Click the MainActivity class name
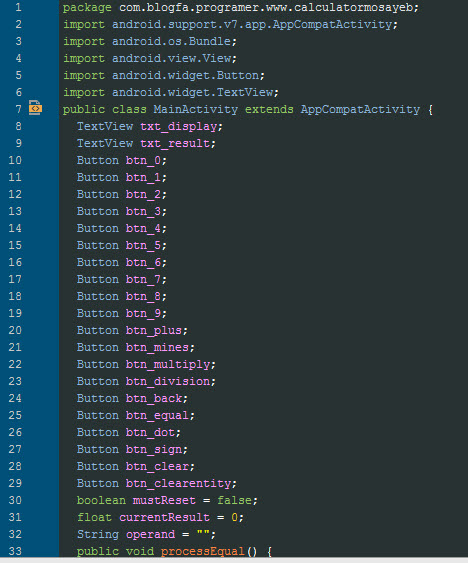 (196, 110)
